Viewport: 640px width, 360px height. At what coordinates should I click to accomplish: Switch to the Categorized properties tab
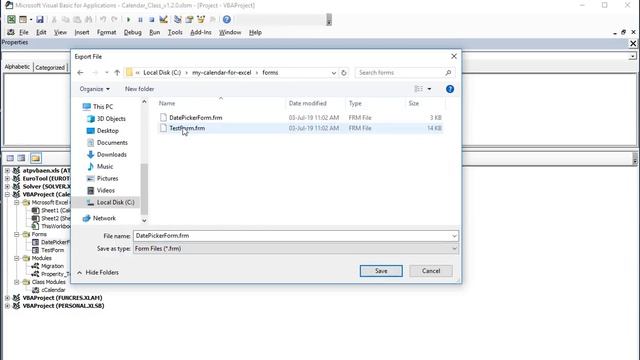coord(50,67)
